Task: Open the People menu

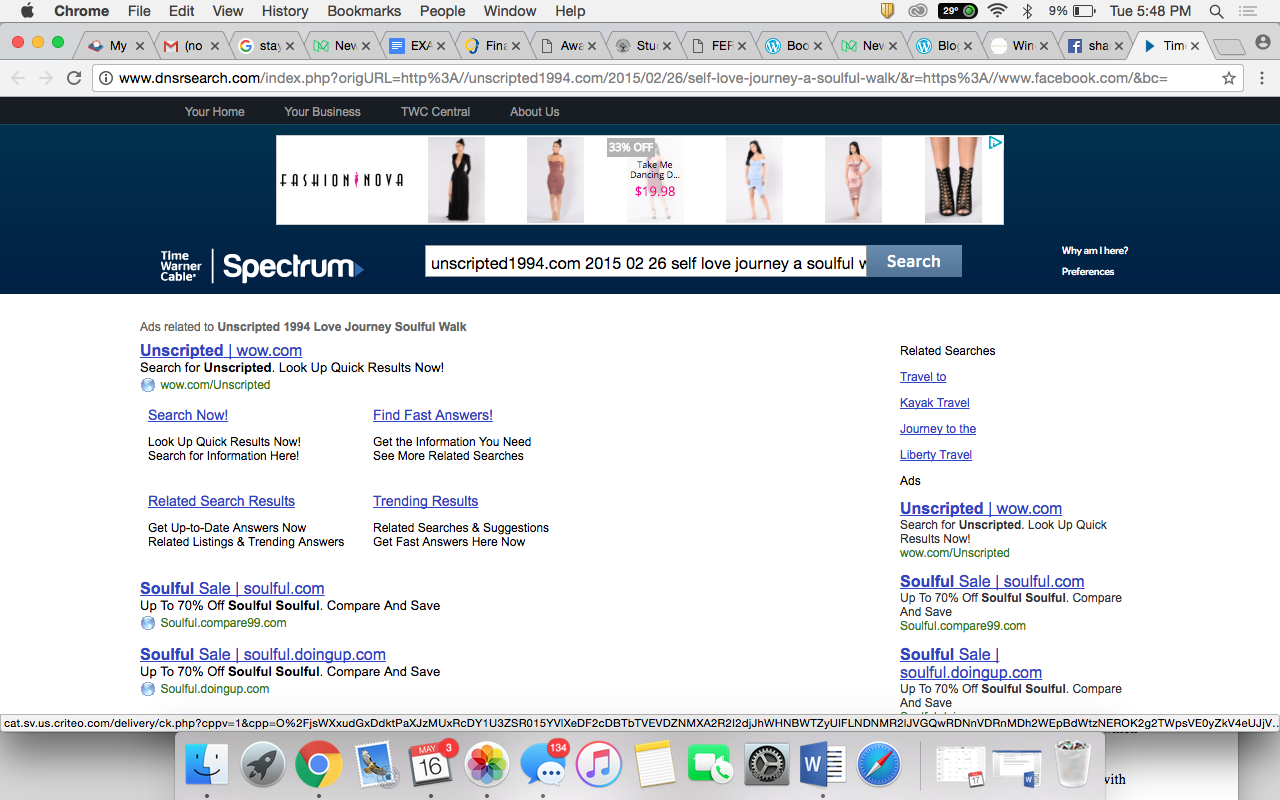Action: click(443, 11)
